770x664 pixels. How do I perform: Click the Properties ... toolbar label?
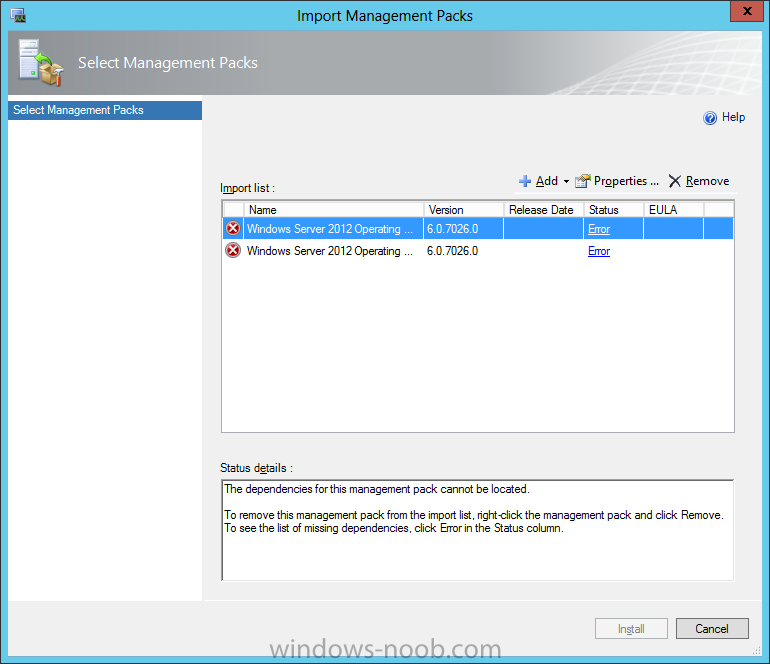(626, 181)
